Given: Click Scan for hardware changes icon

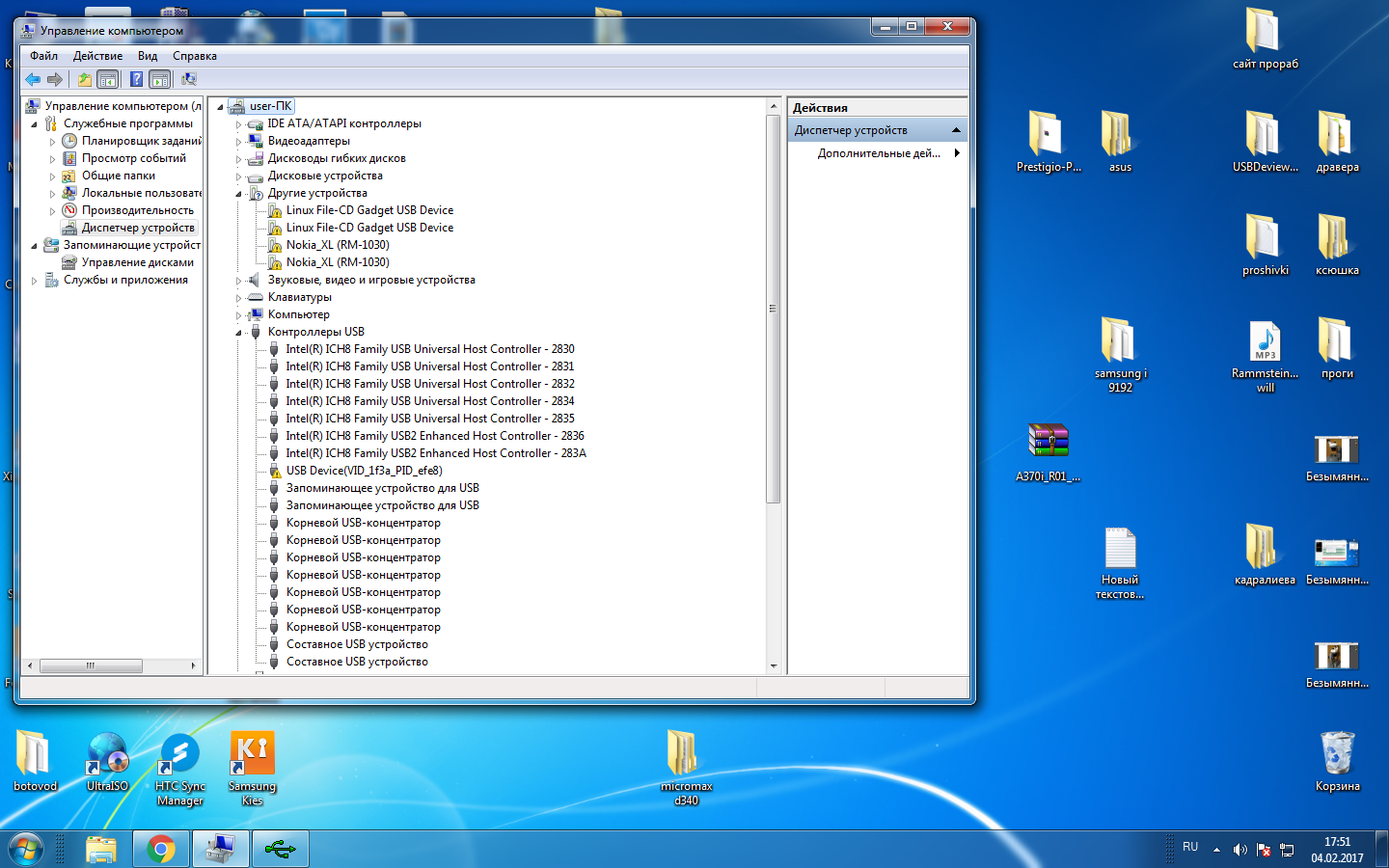Looking at the screenshot, I should [189, 80].
